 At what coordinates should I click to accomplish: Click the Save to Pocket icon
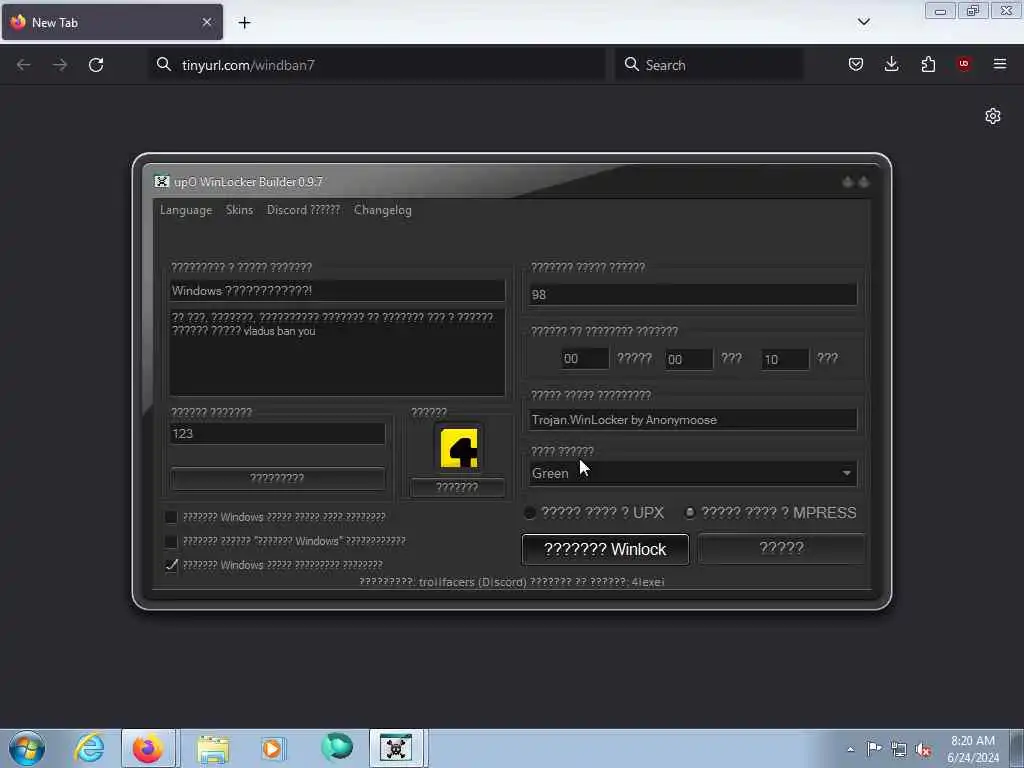pos(856,64)
